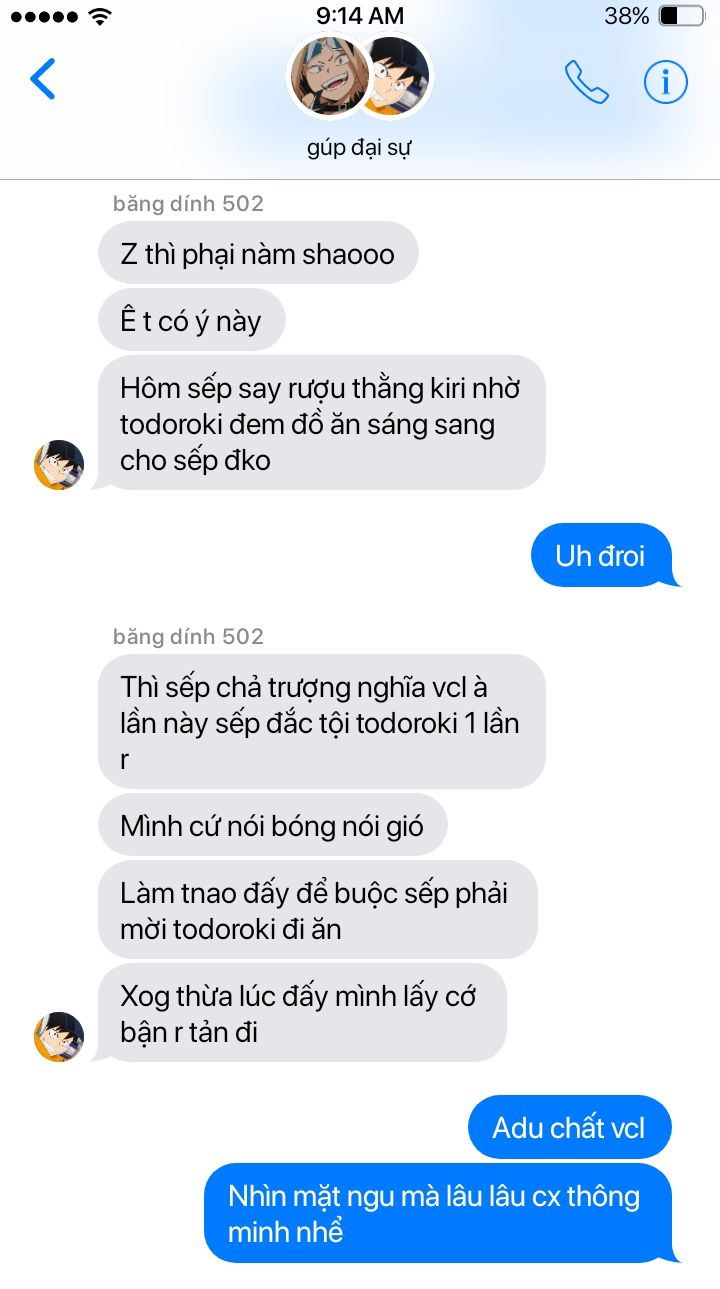Go back using the blue chevron
Screen dimensions: 720x1289
coord(43,79)
